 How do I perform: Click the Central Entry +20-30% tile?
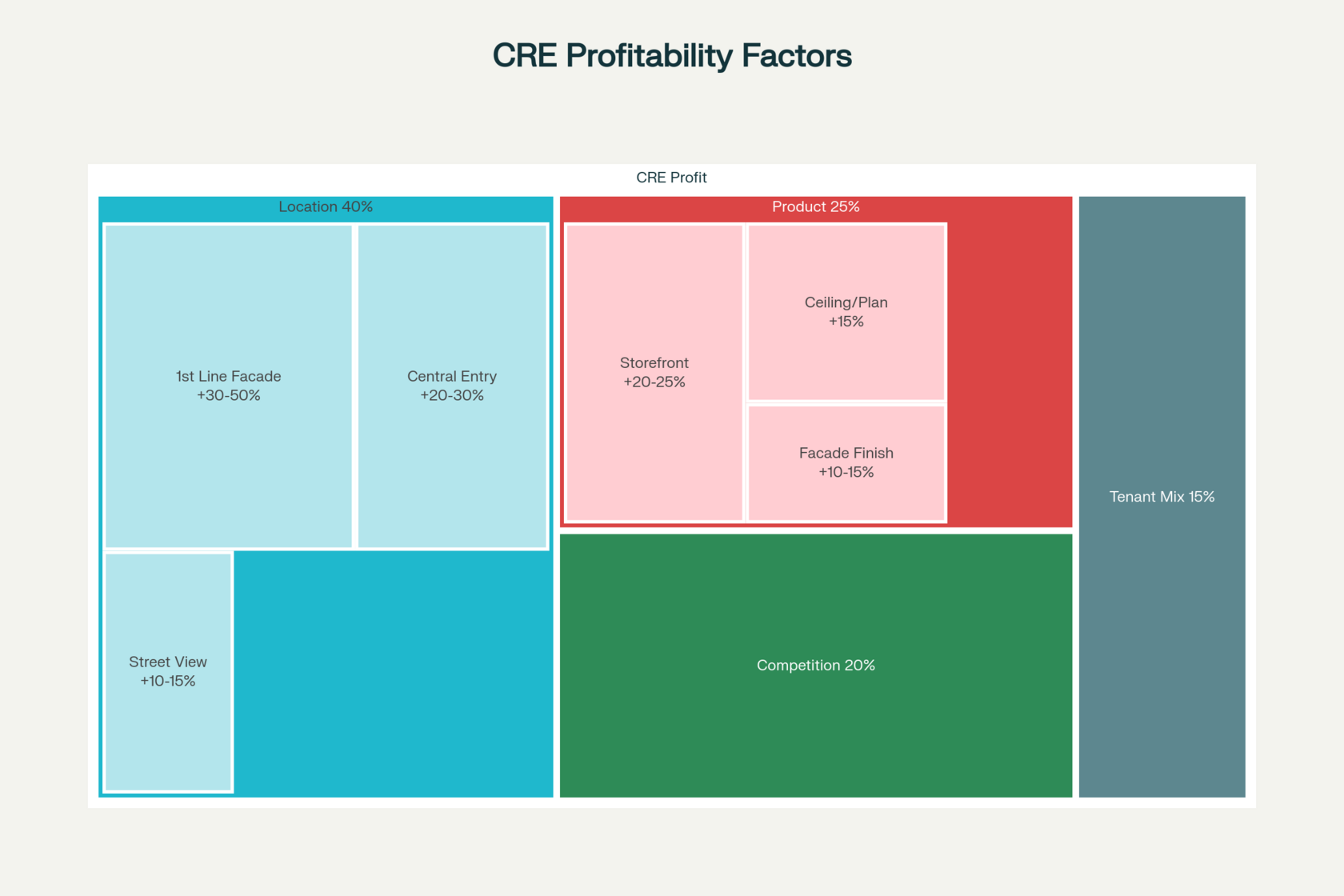(452, 386)
